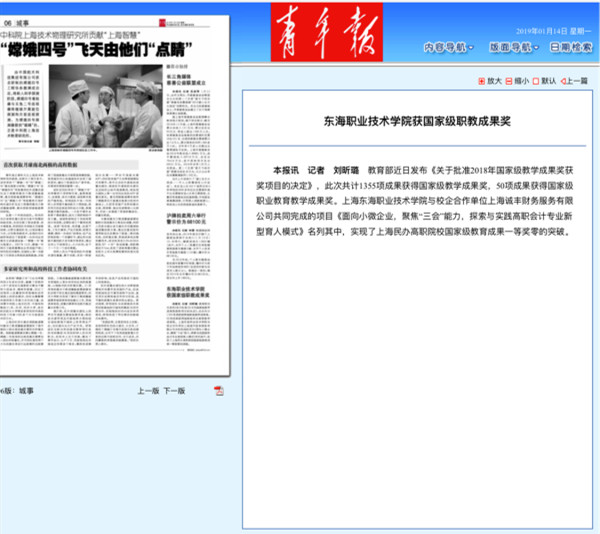Download the page PDF via red icon
Image resolution: width=600 pixels, height=534 pixels.
219,390
